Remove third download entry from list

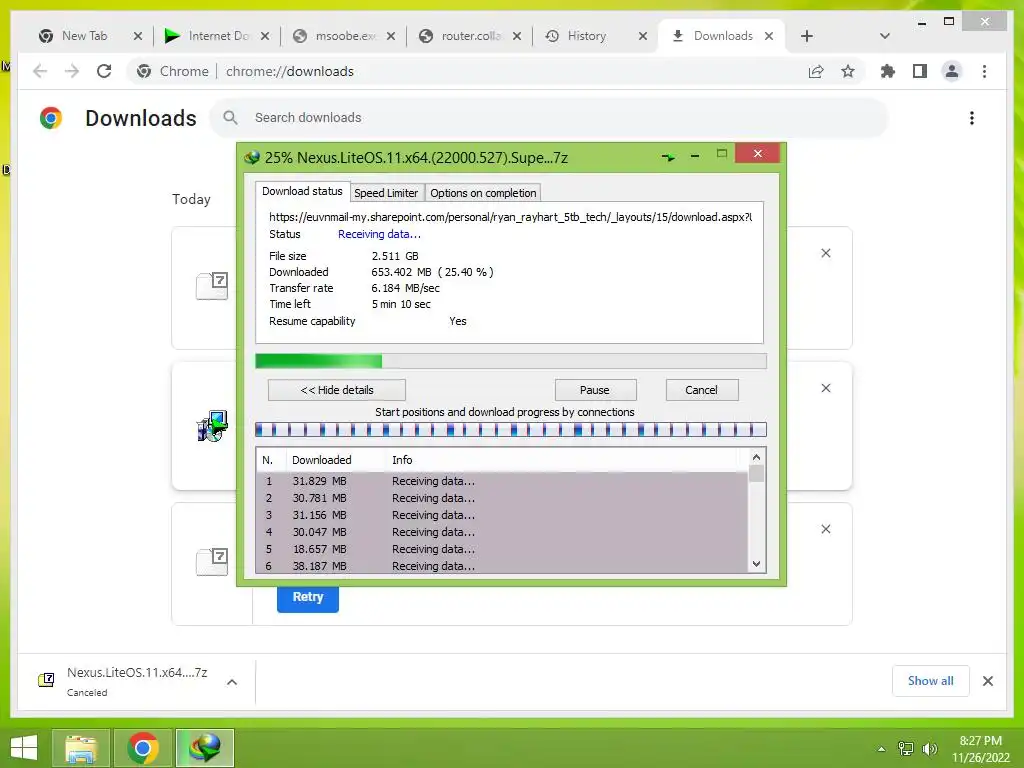pyautogui.click(x=825, y=529)
